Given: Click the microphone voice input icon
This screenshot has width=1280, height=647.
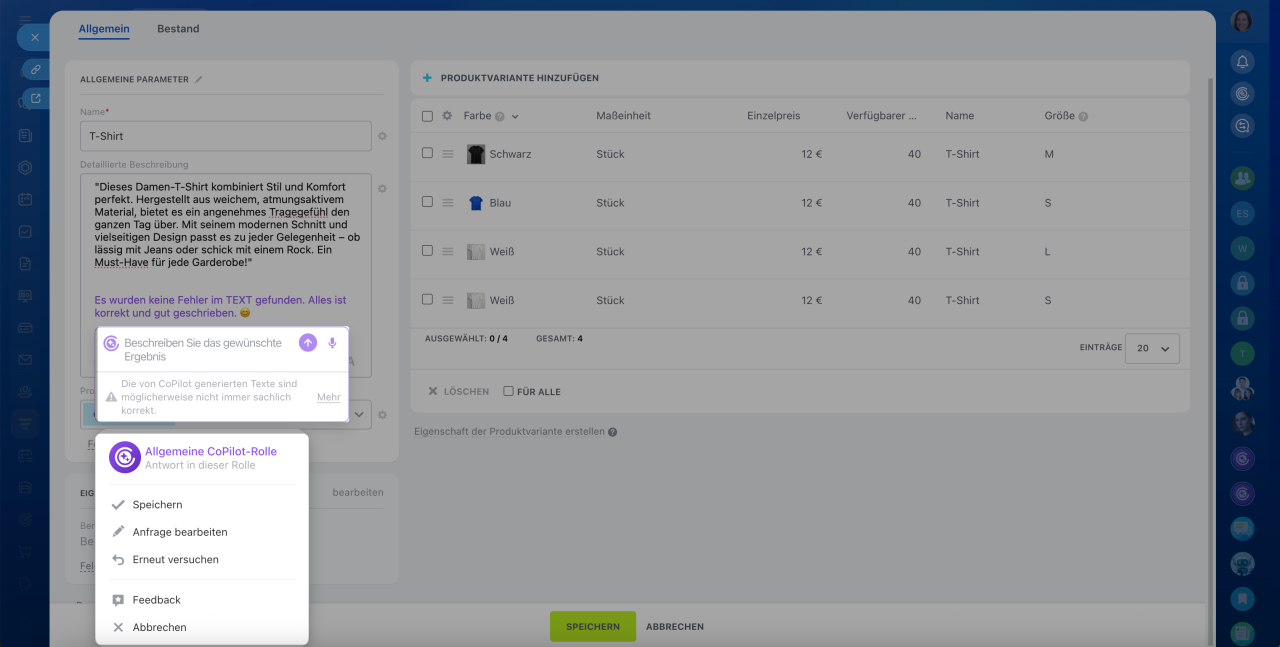Looking at the screenshot, I should 333,343.
